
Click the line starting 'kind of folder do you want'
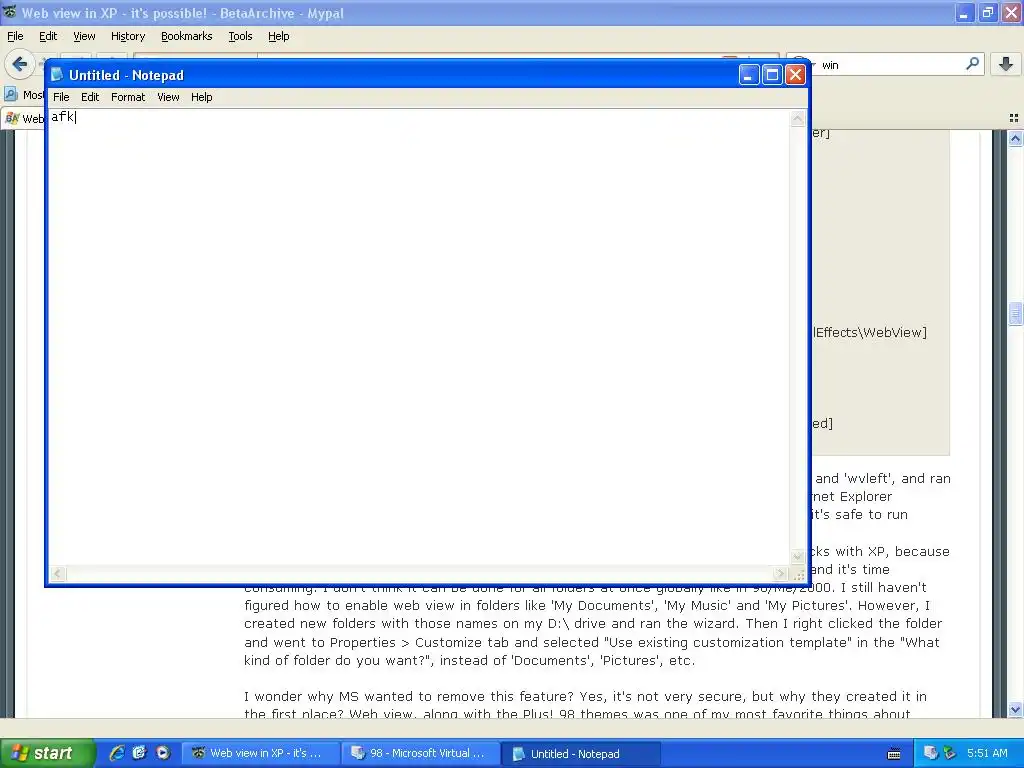[469, 660]
